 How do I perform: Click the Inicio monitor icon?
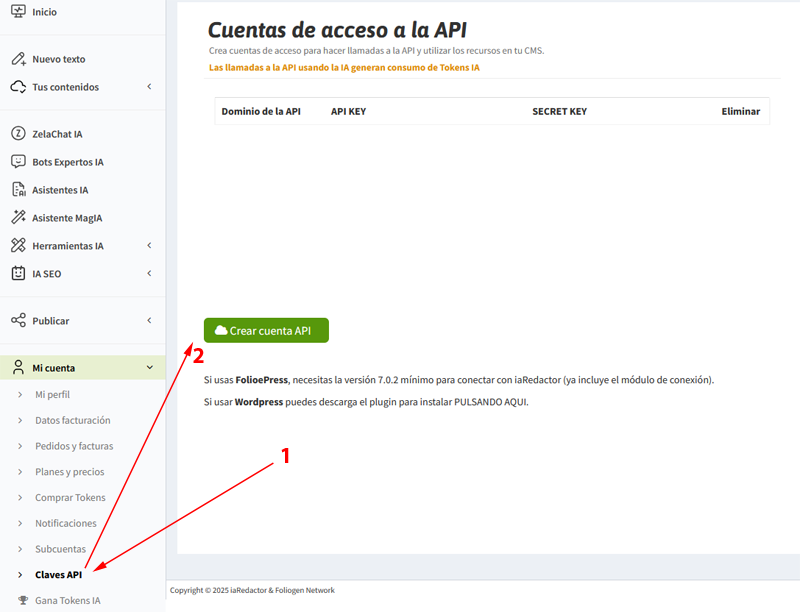point(18,11)
